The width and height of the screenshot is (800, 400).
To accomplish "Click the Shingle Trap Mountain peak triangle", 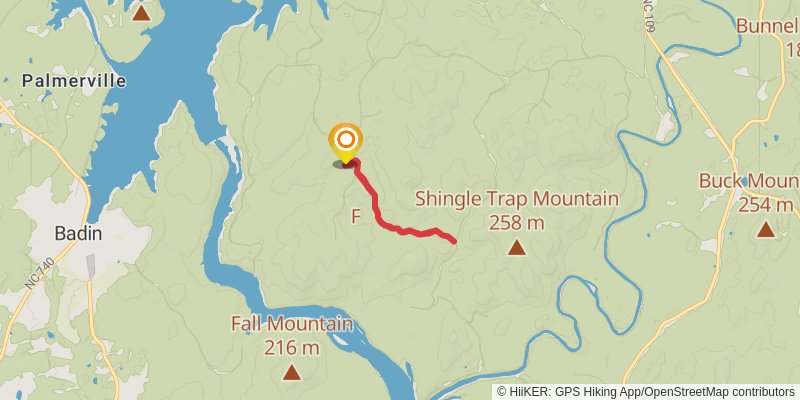I will (517, 248).
